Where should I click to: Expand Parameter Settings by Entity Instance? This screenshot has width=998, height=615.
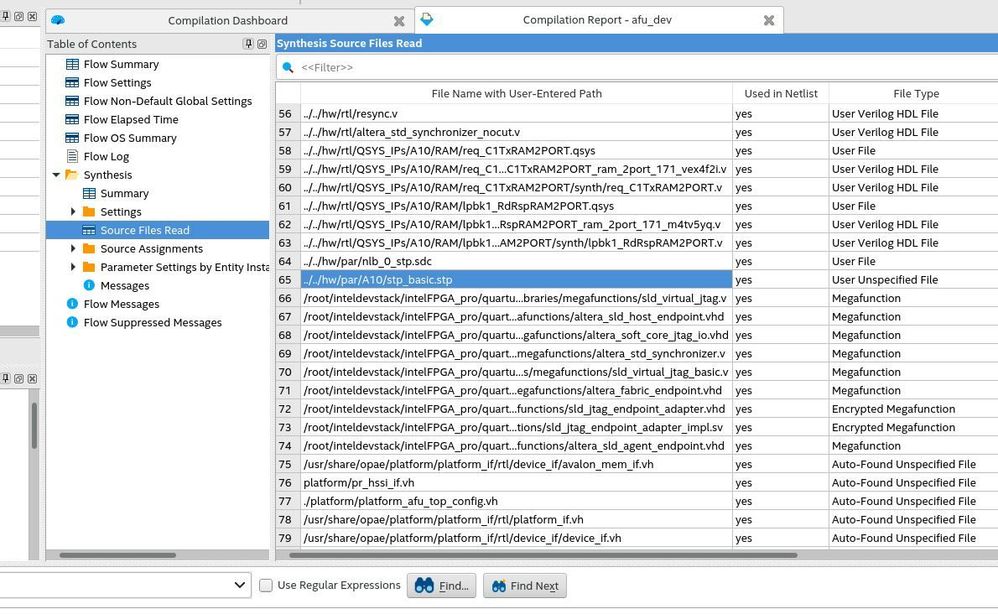pyautogui.click(x=73, y=267)
